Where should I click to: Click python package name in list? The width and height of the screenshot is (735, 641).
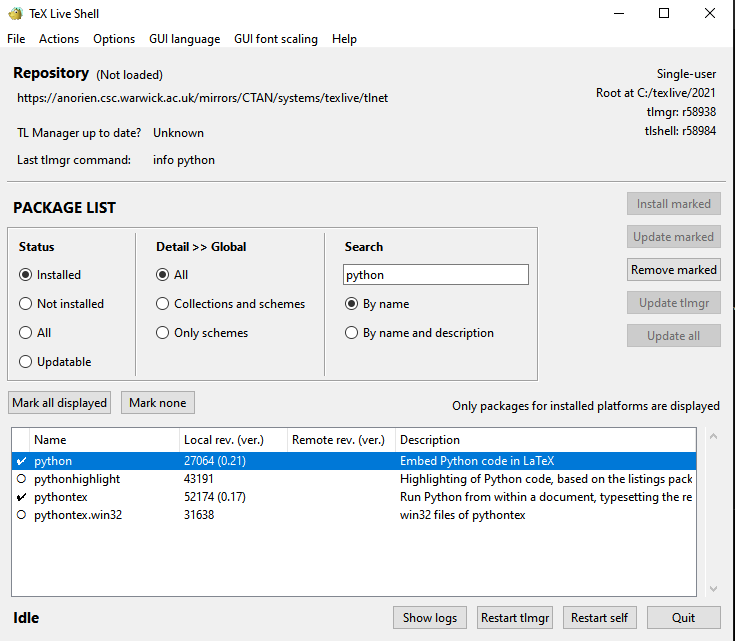click(53, 461)
